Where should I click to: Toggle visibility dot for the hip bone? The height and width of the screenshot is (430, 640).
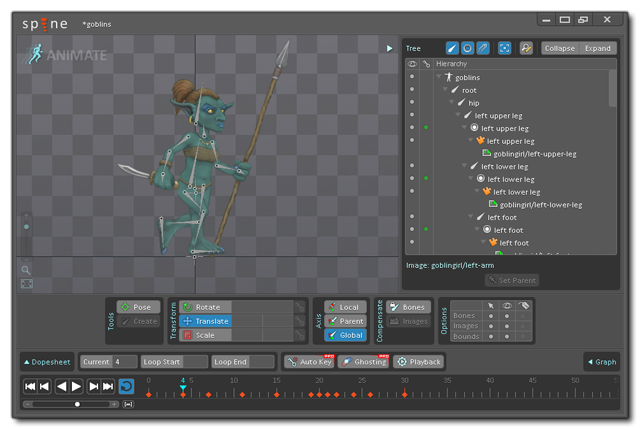(x=411, y=103)
